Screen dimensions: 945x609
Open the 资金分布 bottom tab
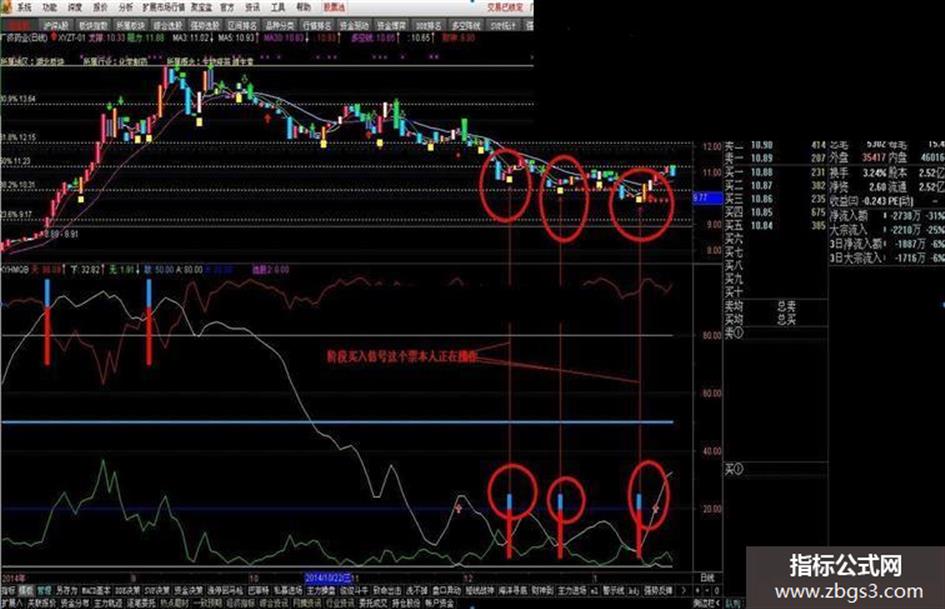(x=75, y=602)
